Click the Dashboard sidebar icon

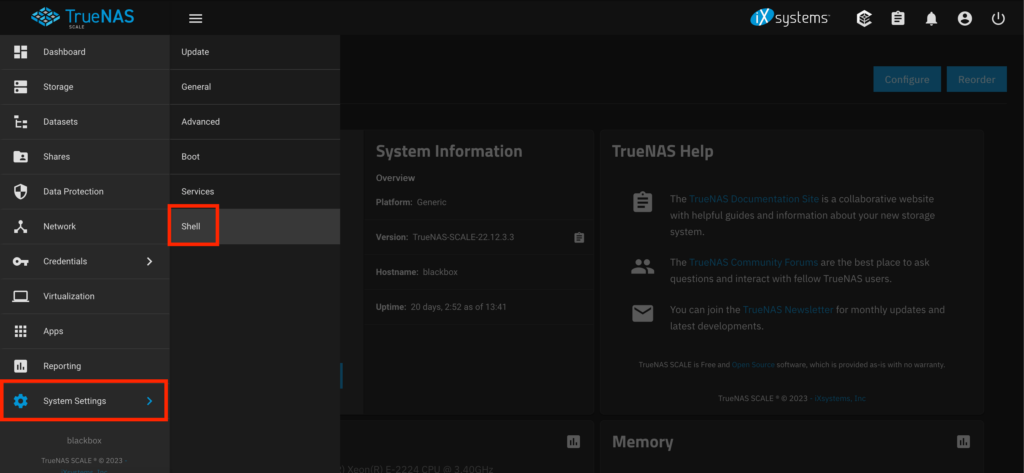21,52
